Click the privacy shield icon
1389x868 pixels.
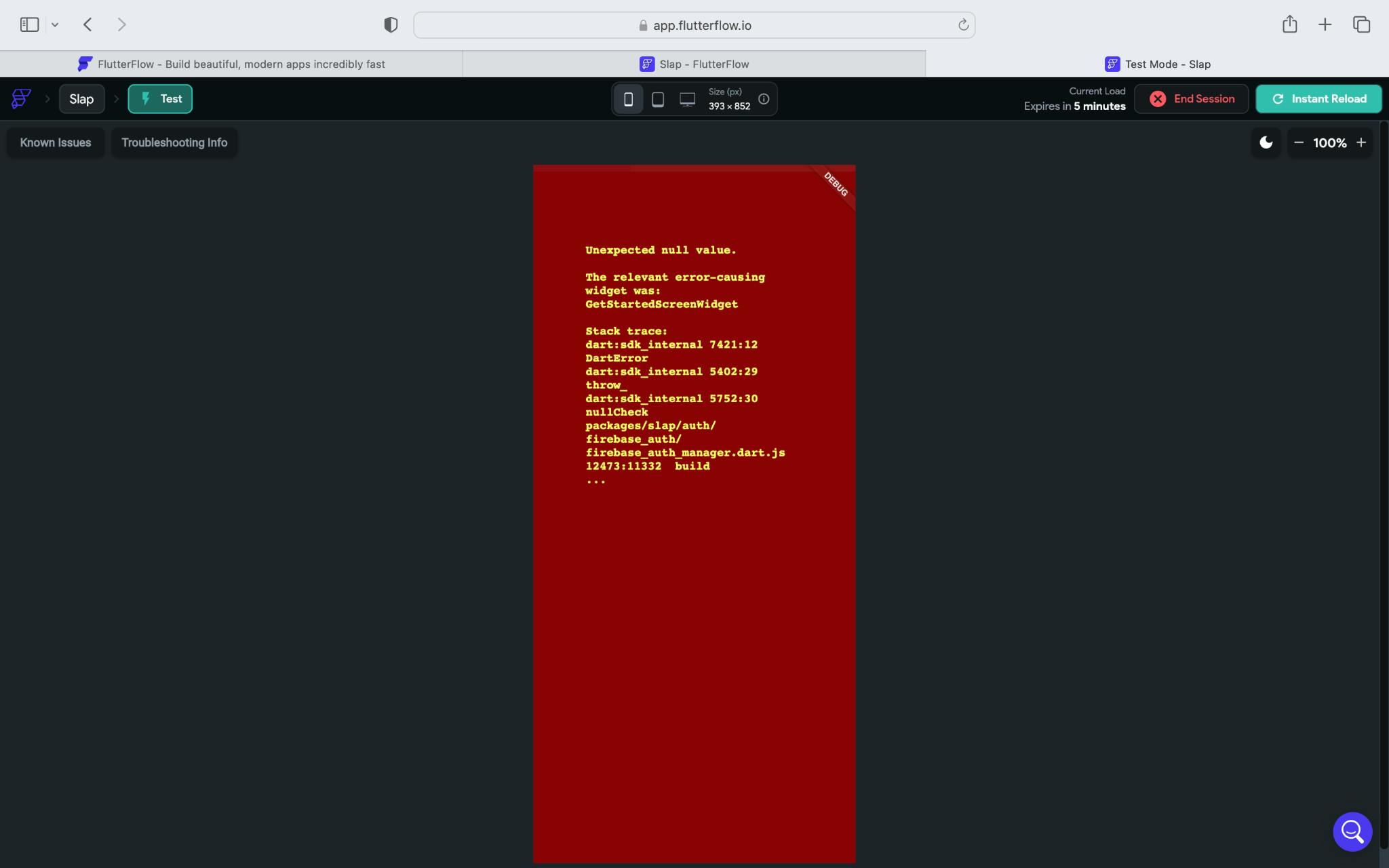click(391, 25)
